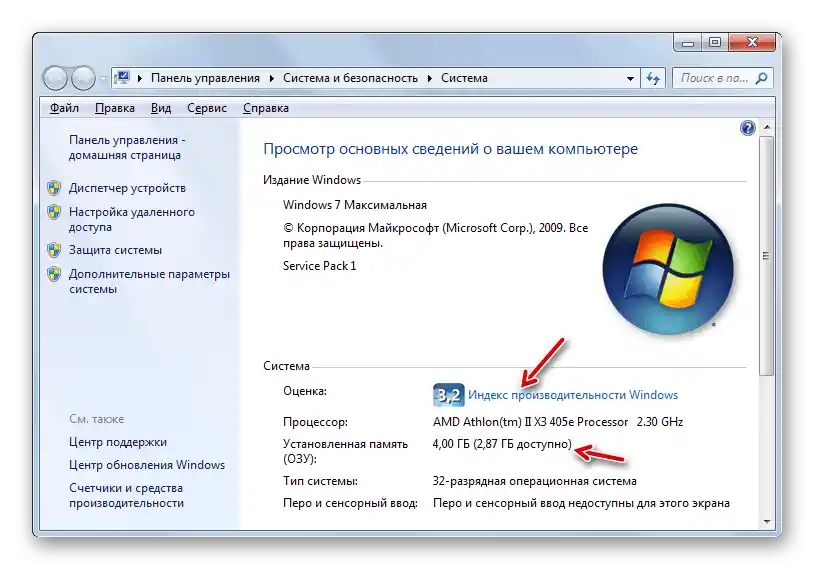Image resolution: width=815 pixels, height=570 pixels.
Task: Click the magnifier search icon
Action: click(761, 78)
